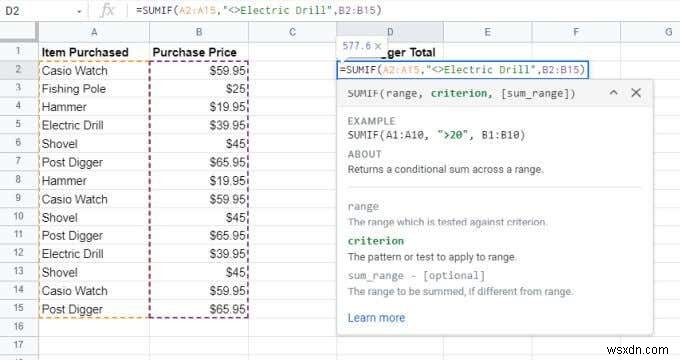Click 'criterion' heading in help panel
This screenshot has width=680, height=360.
point(376,241)
